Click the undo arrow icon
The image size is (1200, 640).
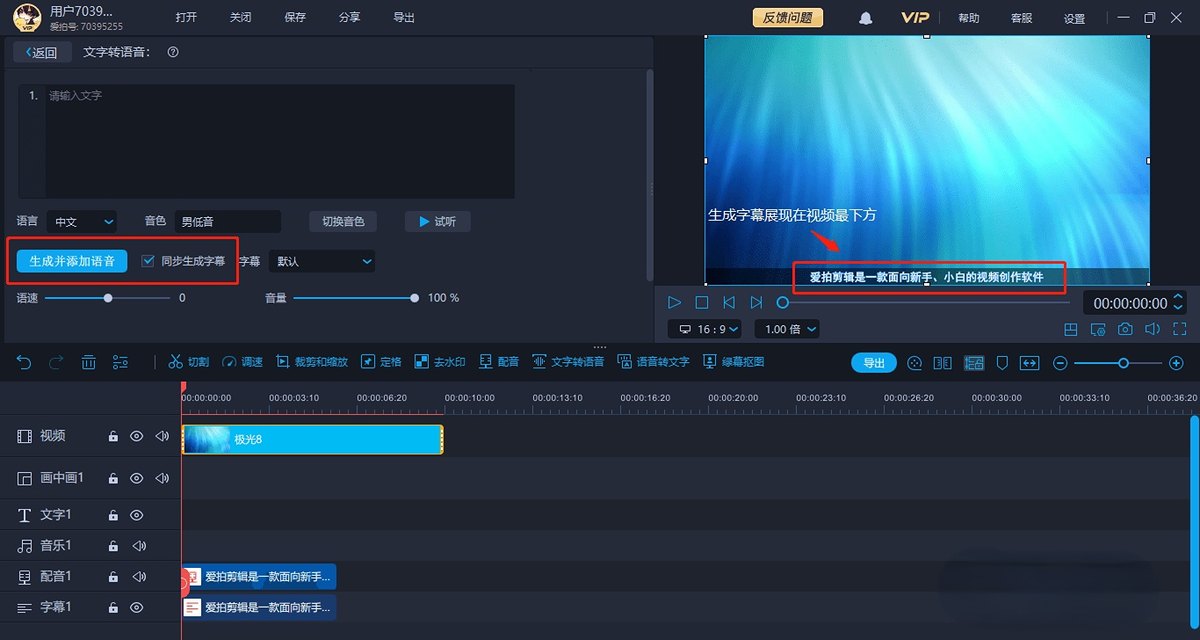click(x=24, y=362)
